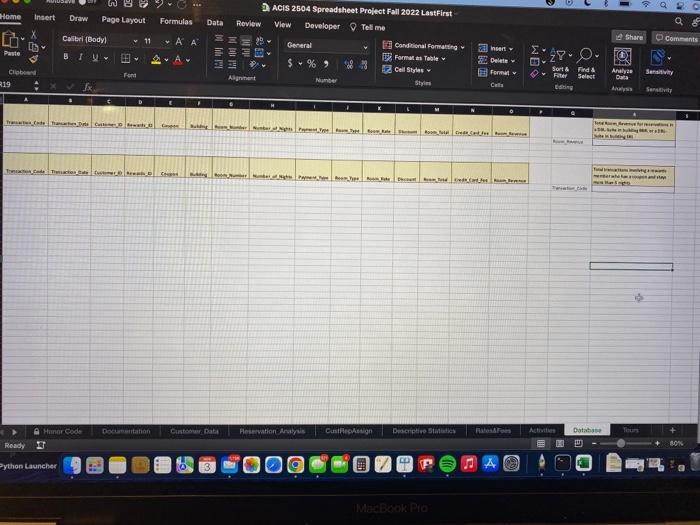Decrease font size with smaller A icon
700x525 pixels.
[x=194, y=42]
